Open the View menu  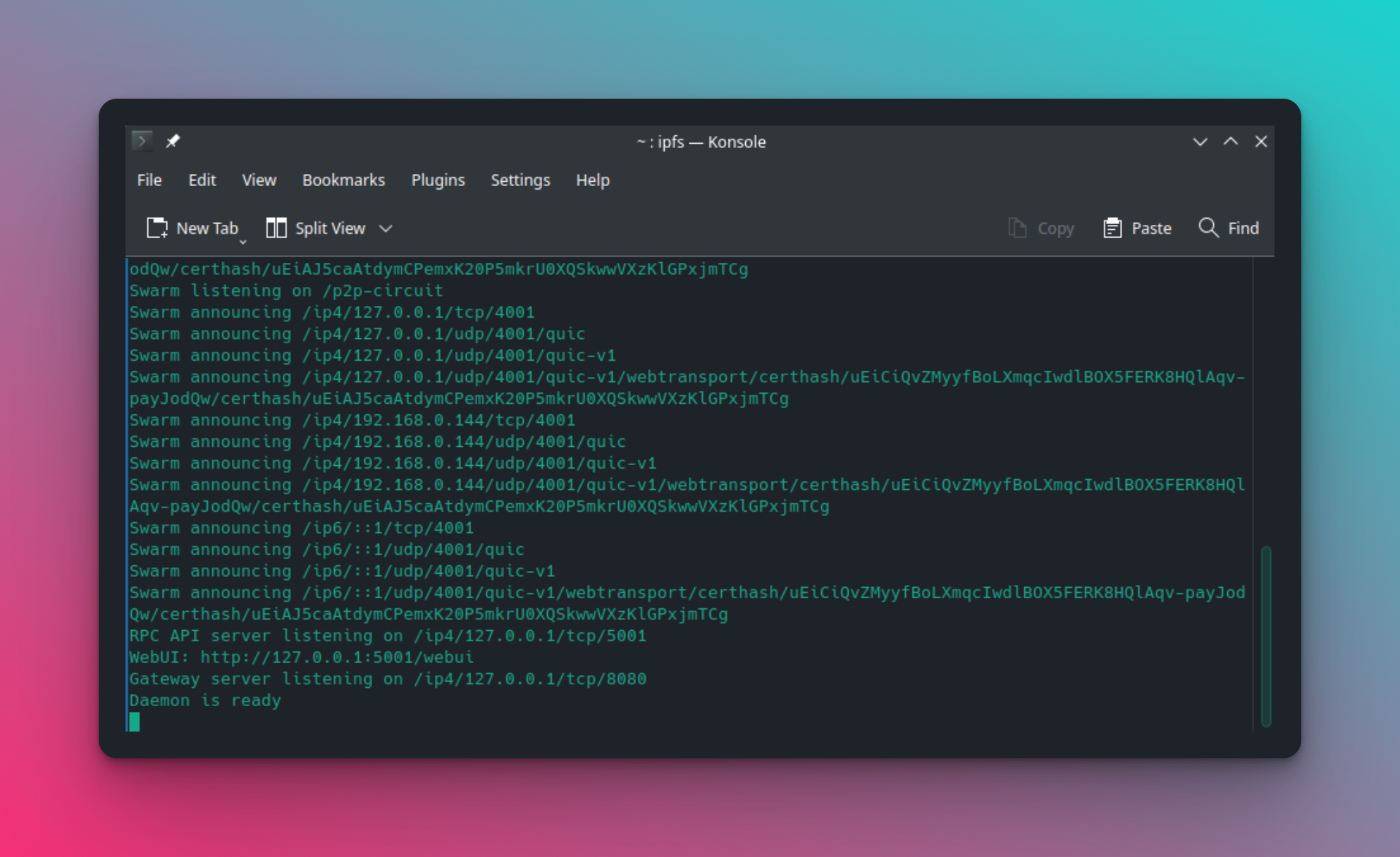pos(259,180)
